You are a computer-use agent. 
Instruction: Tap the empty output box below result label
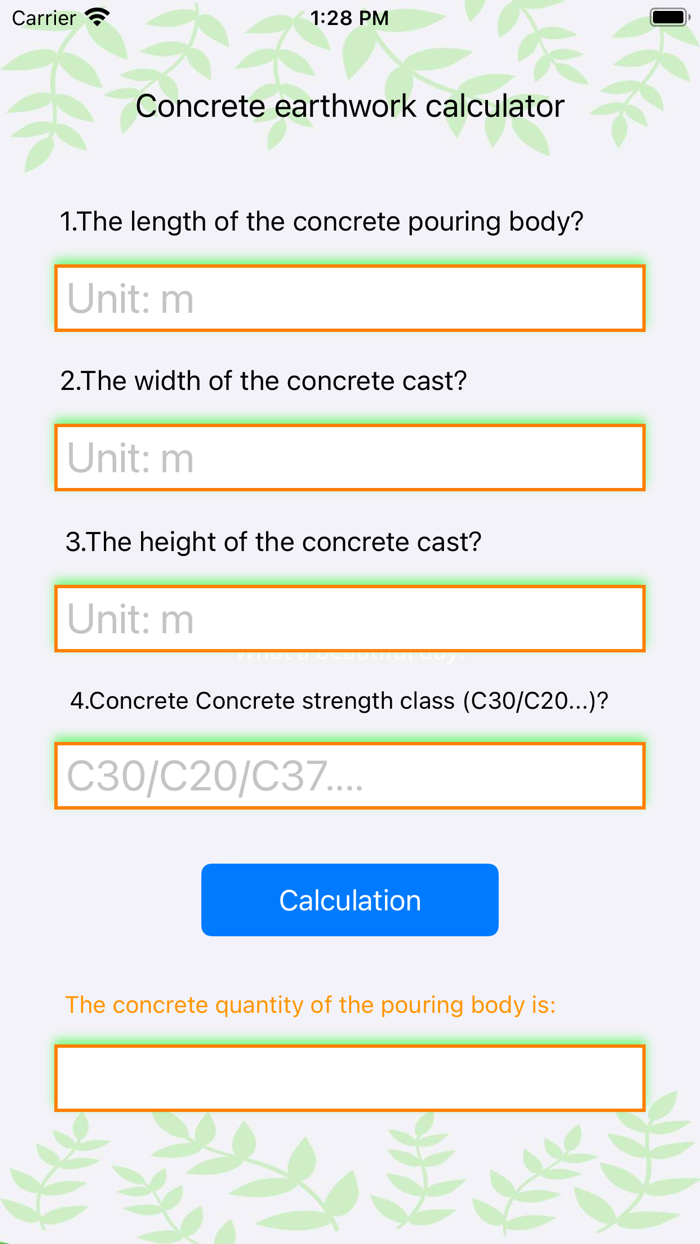click(x=349, y=1078)
